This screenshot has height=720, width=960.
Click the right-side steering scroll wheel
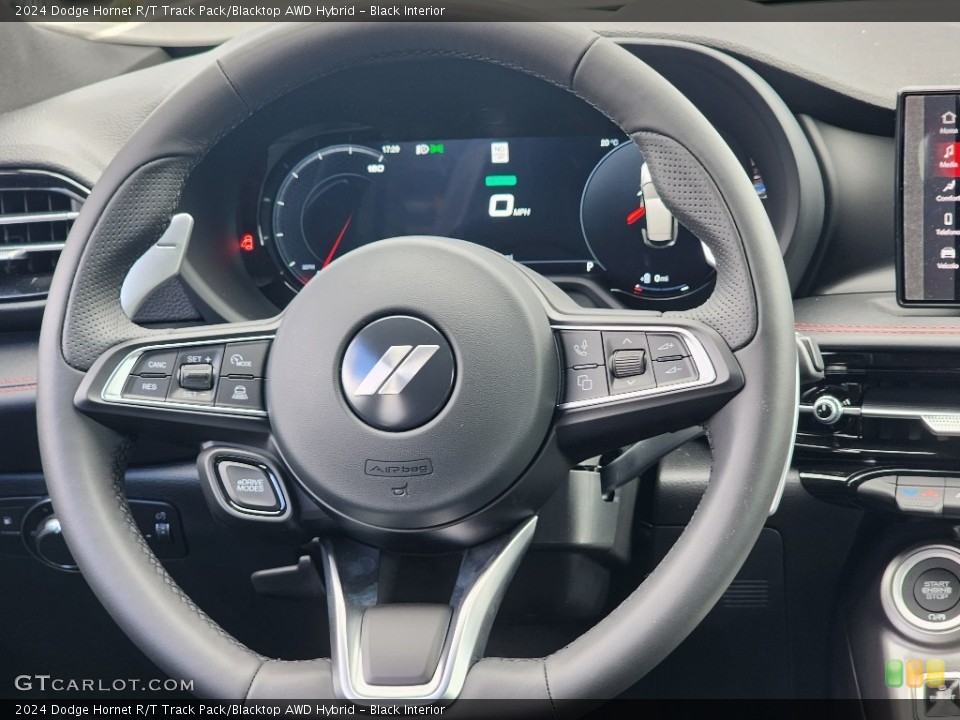pos(628,362)
